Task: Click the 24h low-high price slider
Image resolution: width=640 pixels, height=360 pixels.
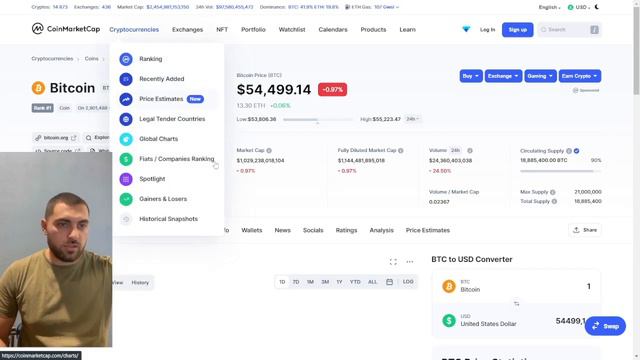Action: 318,120
